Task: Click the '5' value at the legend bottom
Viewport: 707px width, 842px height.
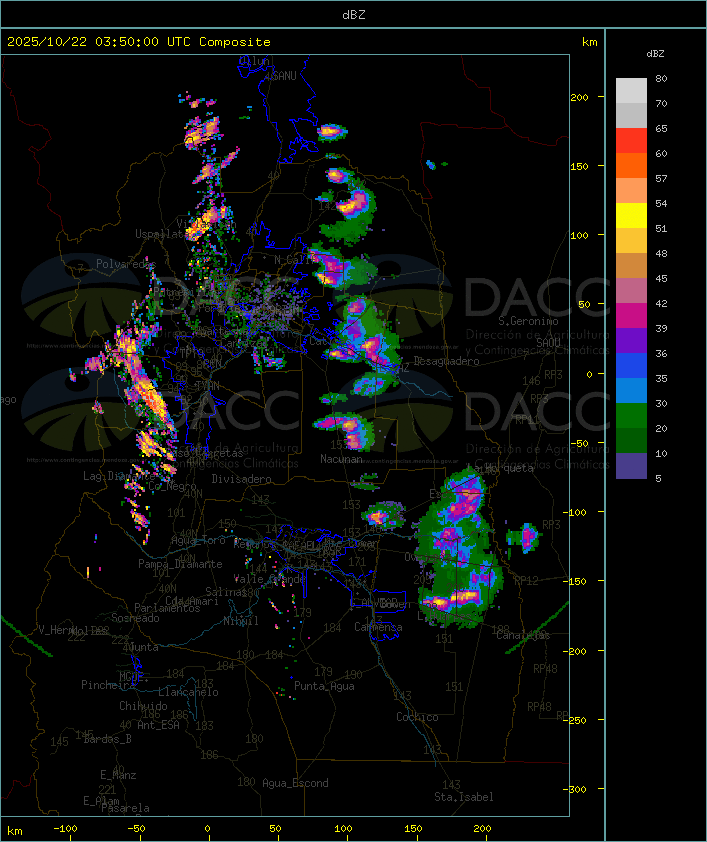Action: (658, 478)
